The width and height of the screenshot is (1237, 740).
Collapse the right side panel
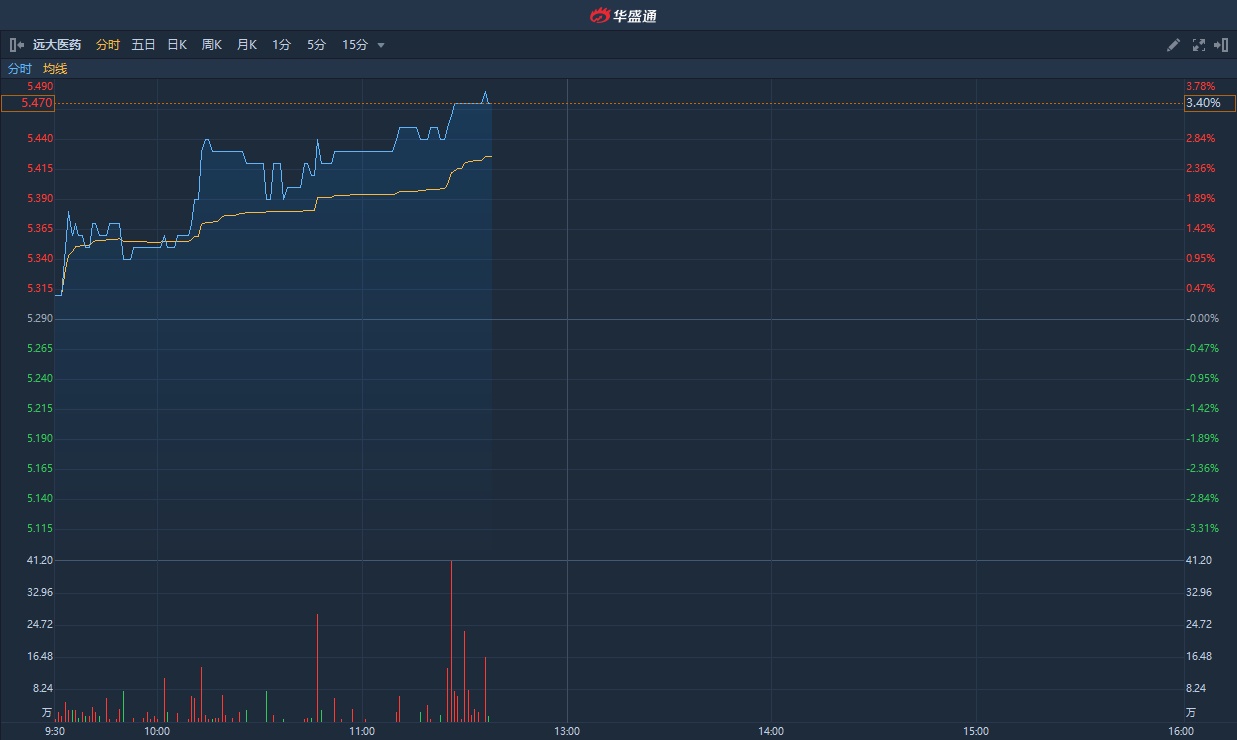[1220, 45]
